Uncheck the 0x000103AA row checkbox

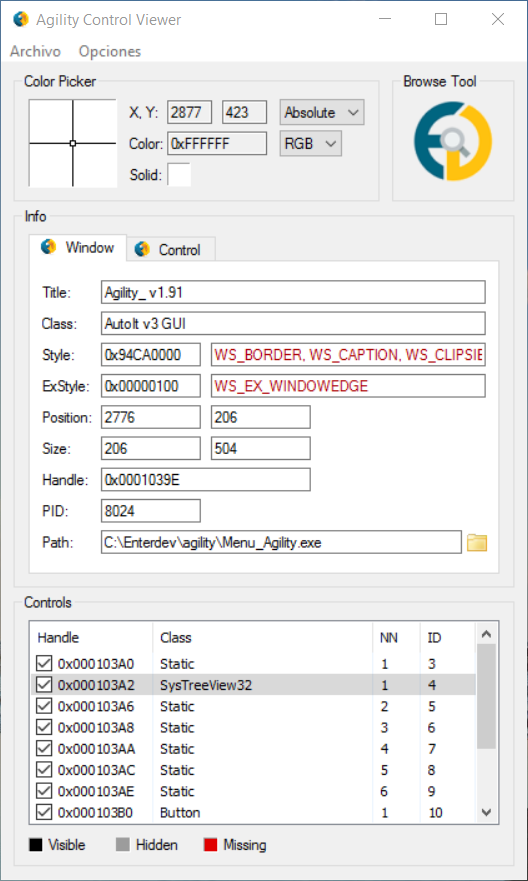click(x=44, y=748)
